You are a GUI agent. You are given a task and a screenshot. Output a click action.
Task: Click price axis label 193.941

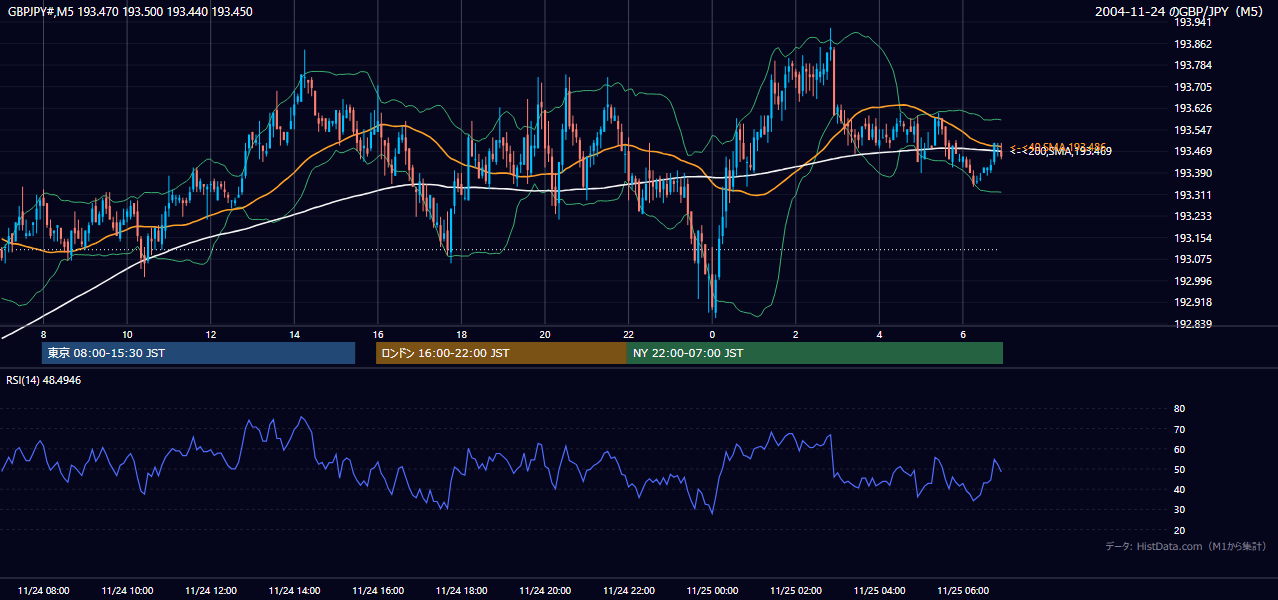(1193, 22)
